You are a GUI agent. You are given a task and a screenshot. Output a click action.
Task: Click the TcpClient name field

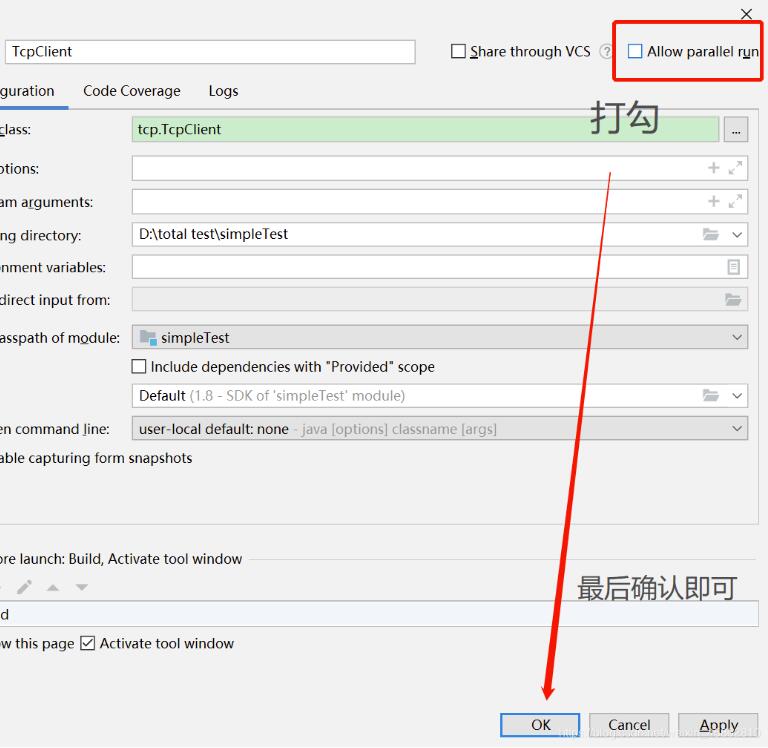[x=210, y=52]
